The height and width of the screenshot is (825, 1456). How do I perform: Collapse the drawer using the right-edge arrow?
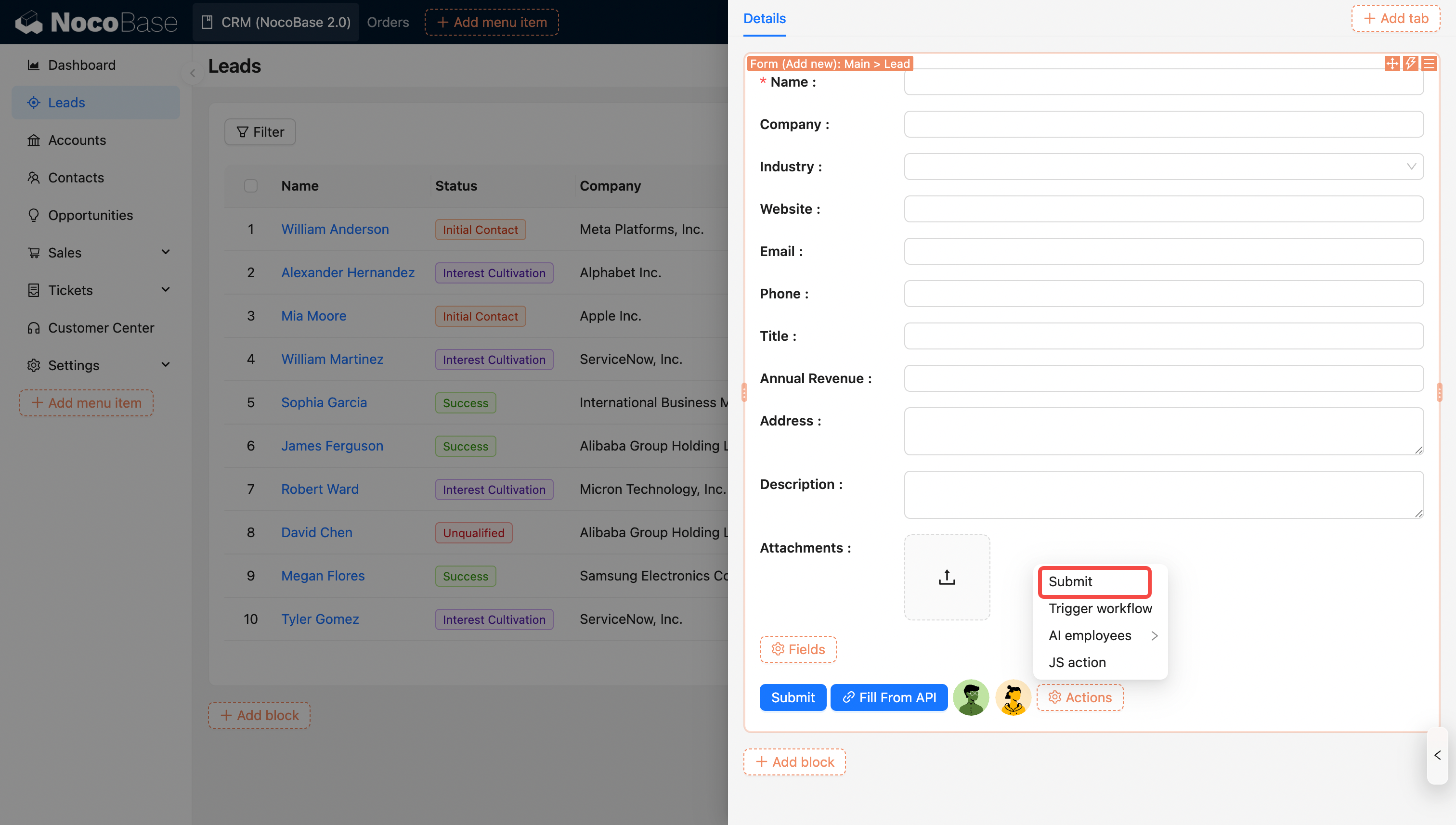[1437, 755]
